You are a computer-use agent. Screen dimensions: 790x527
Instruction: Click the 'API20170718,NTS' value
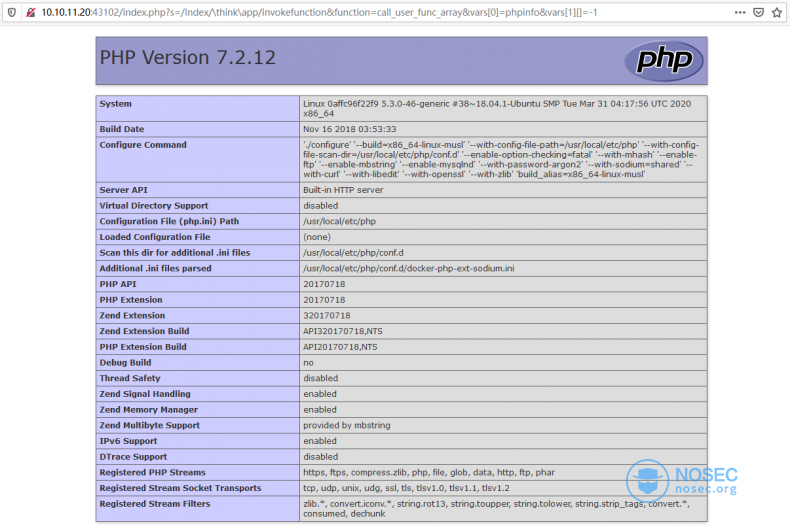pyautogui.click(x=340, y=347)
